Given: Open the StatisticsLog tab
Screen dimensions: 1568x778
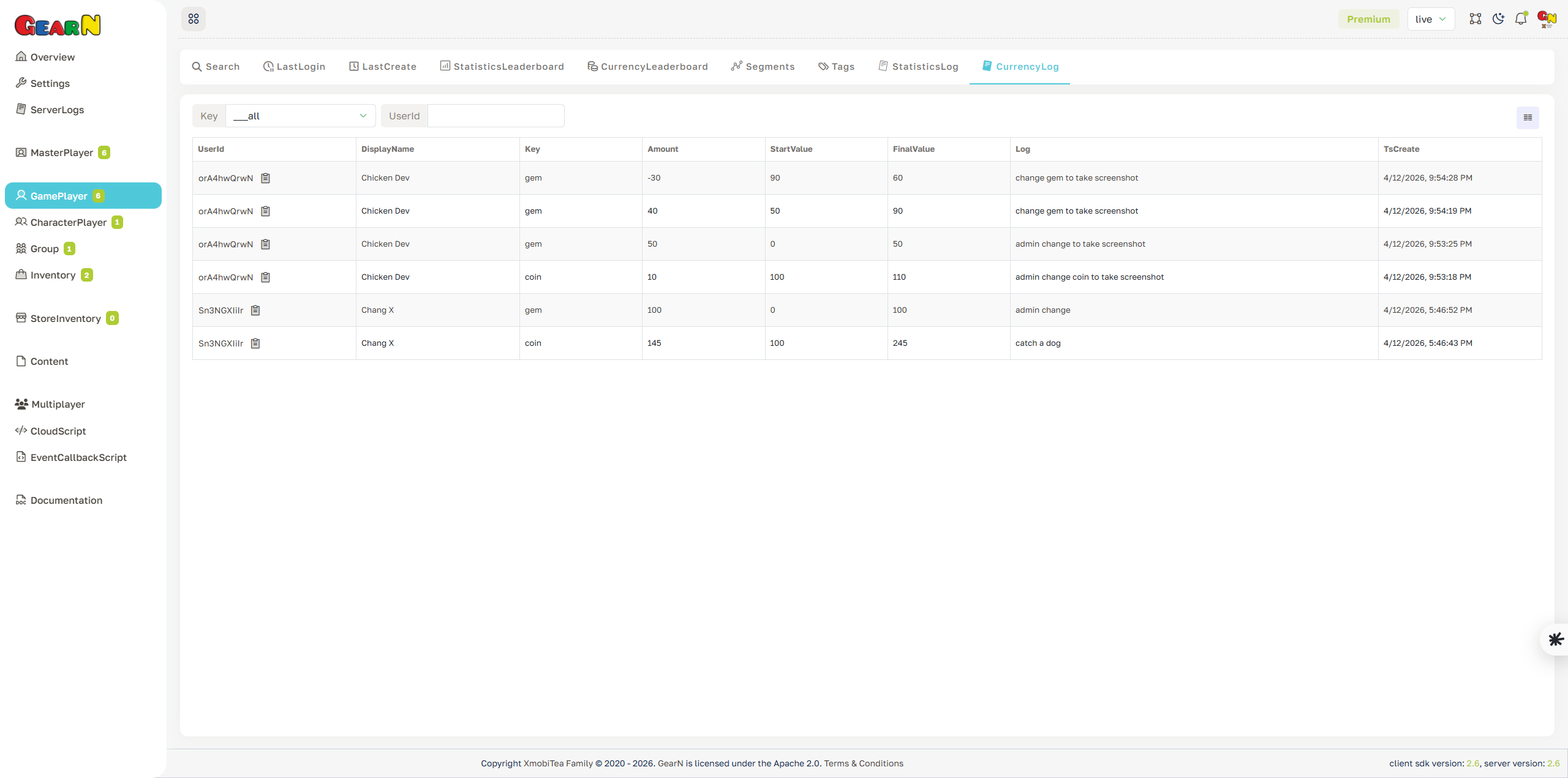Looking at the screenshot, I should tap(918, 66).
